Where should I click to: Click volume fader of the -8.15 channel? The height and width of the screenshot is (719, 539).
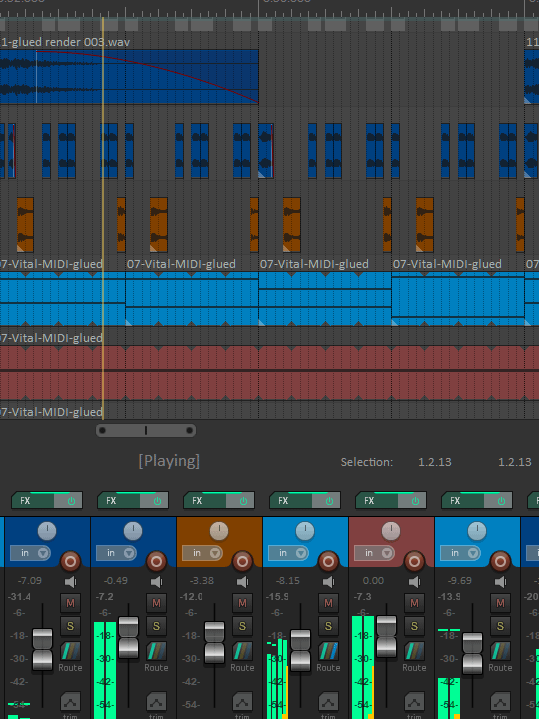[300, 650]
